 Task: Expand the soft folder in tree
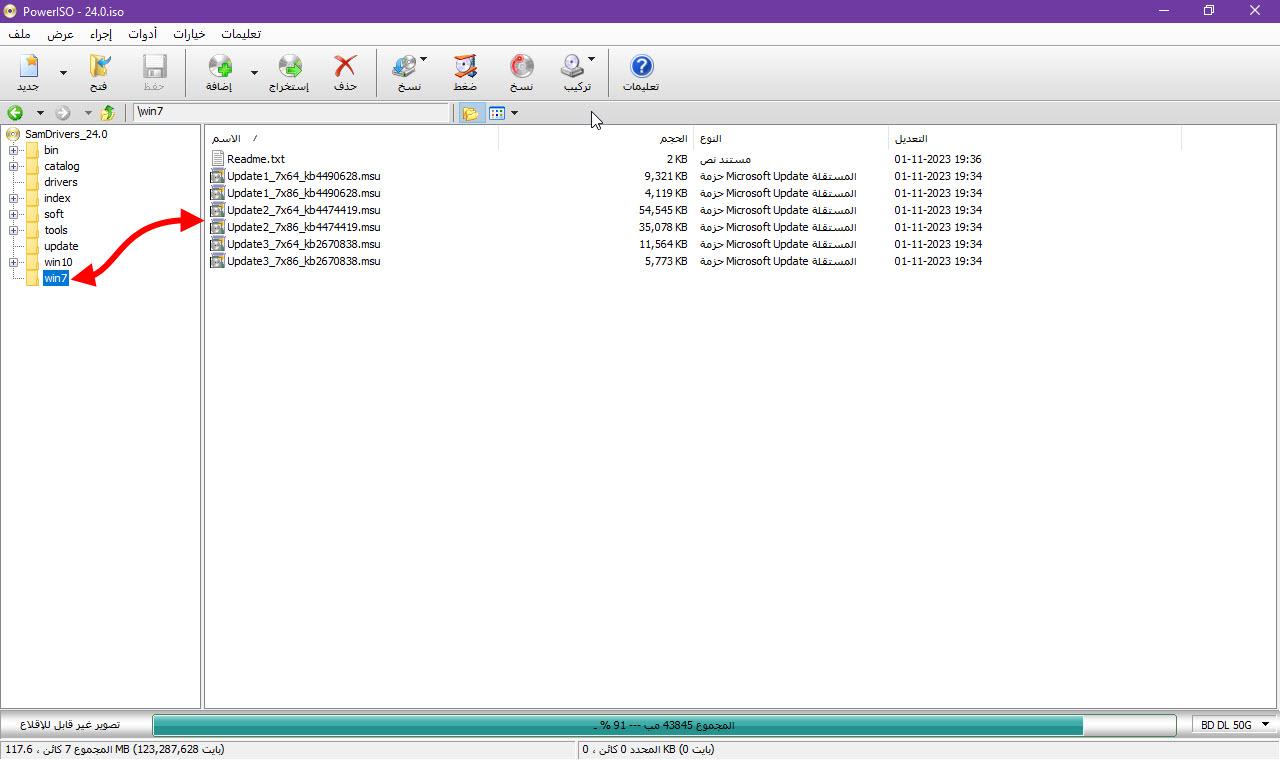(x=14, y=214)
